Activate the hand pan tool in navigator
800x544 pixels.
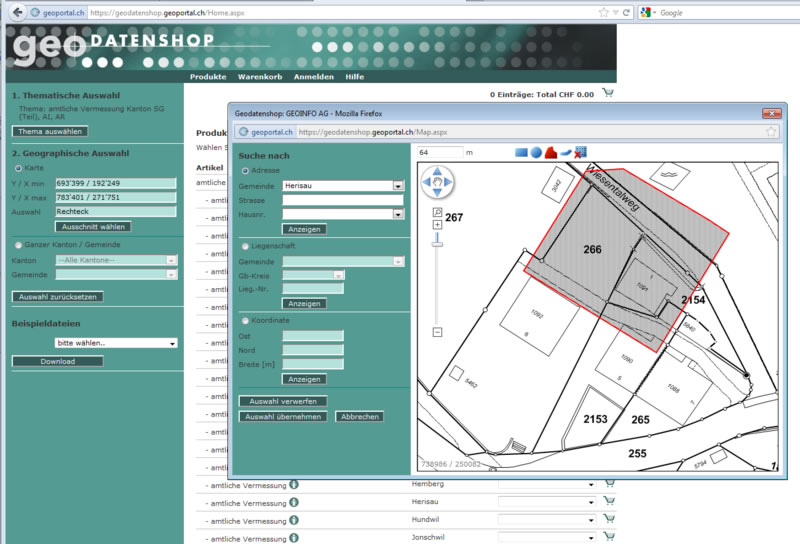(437, 182)
